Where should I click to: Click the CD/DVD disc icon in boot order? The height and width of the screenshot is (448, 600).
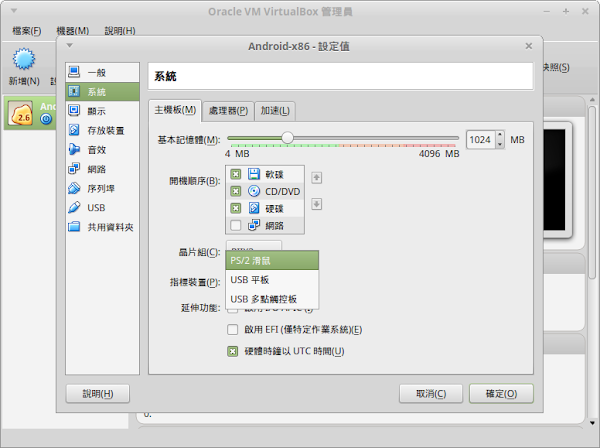pos(254,191)
